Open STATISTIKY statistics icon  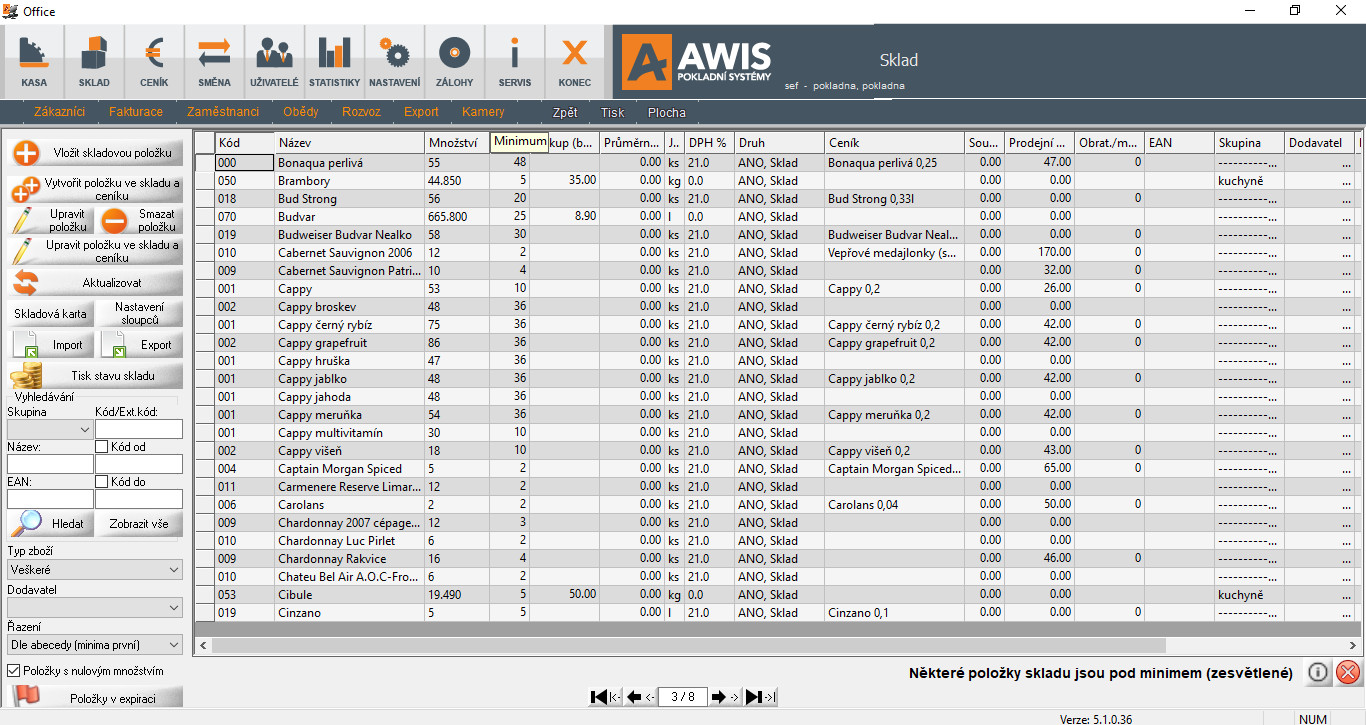click(334, 61)
